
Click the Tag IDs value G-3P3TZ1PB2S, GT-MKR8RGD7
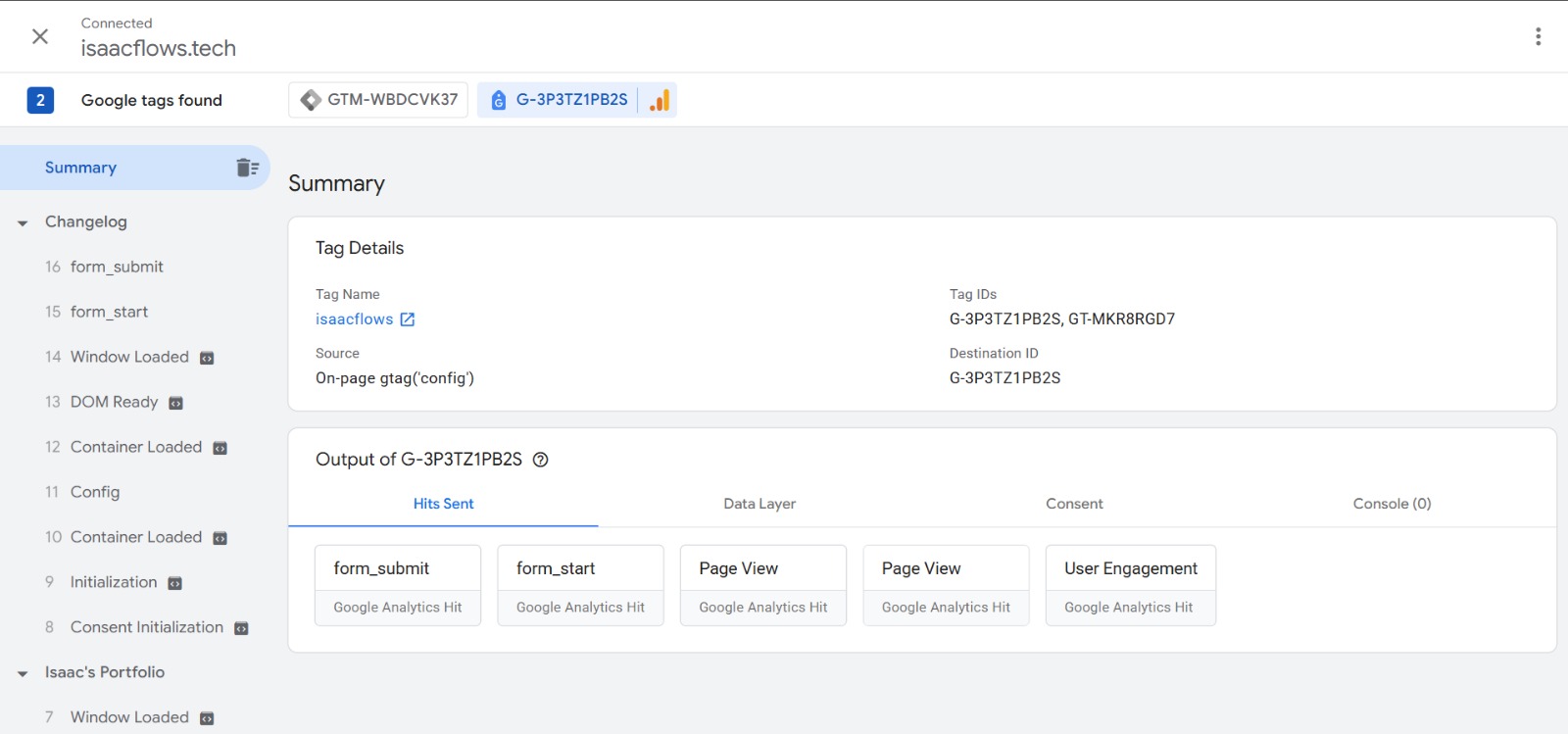1062,318
